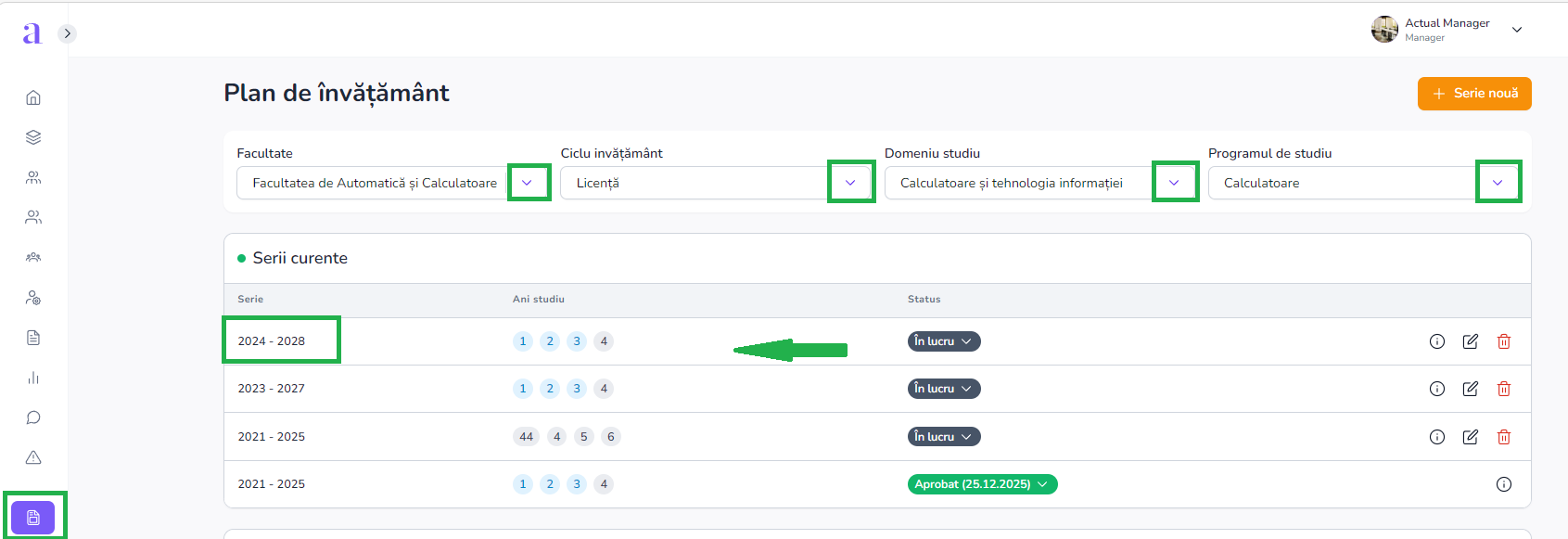Open the Programul de studiu dropdown
This screenshot has width=1568, height=539.
(x=1498, y=183)
